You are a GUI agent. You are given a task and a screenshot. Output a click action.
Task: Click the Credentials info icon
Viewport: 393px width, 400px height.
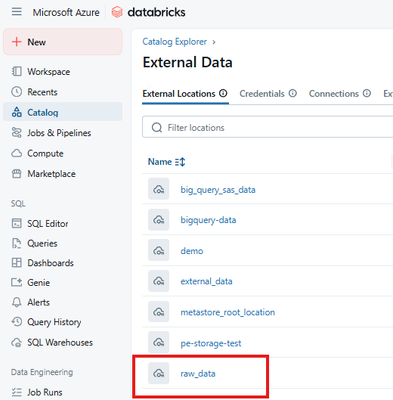(x=293, y=93)
